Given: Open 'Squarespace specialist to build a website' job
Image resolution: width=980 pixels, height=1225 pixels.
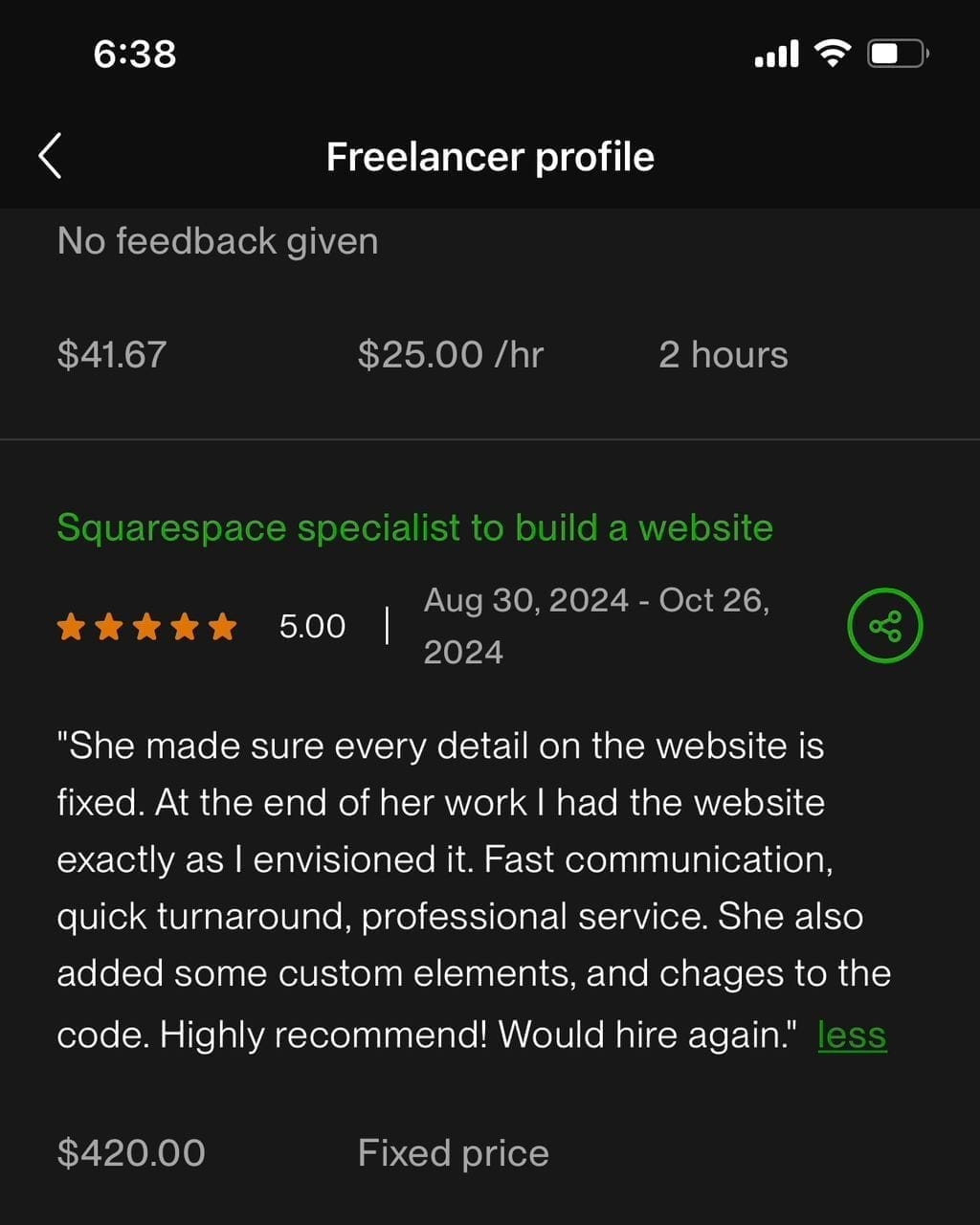Looking at the screenshot, I should [414, 527].
